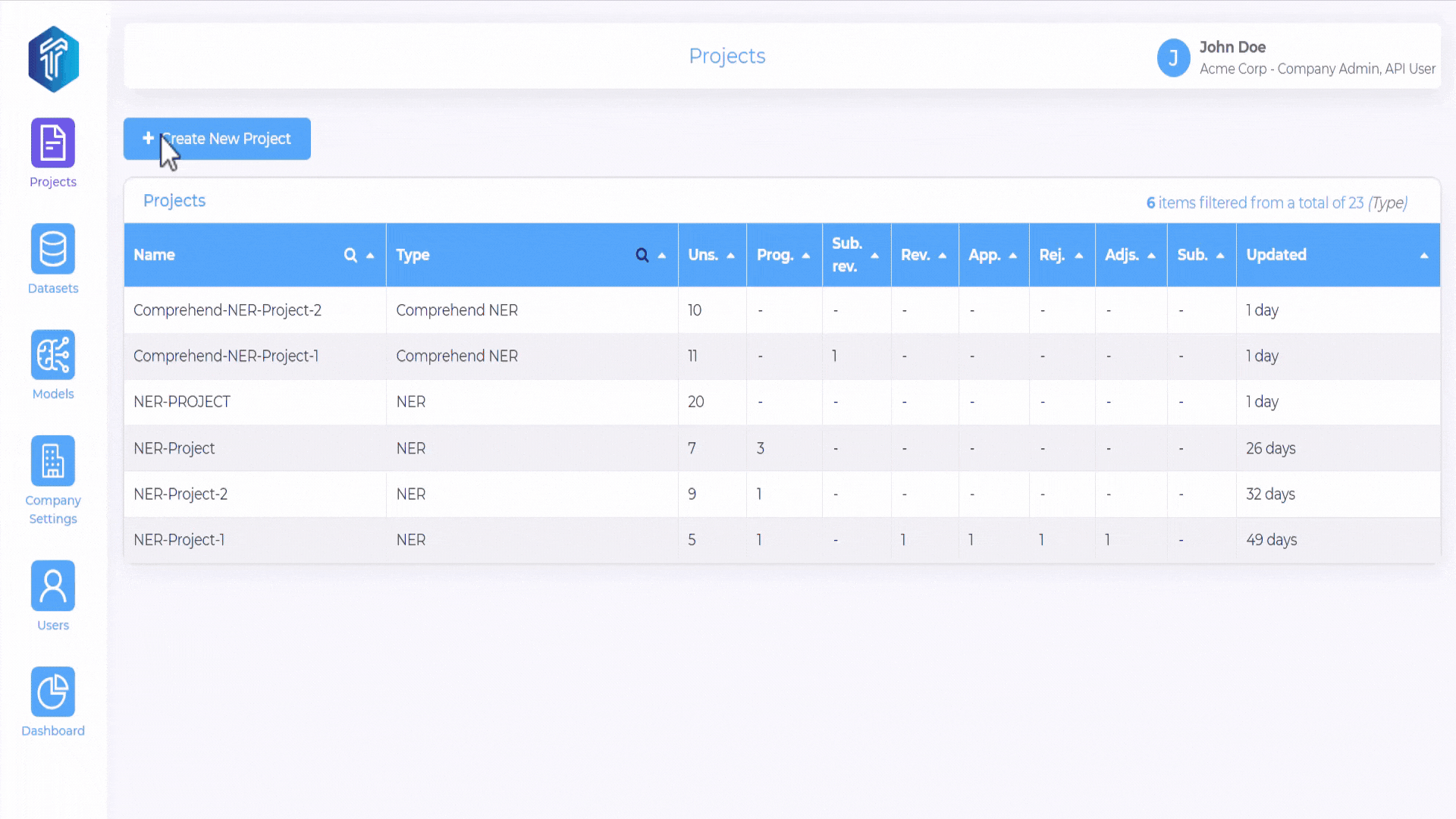Sort by App. column arrow
The width and height of the screenshot is (1456, 819).
tap(1013, 256)
